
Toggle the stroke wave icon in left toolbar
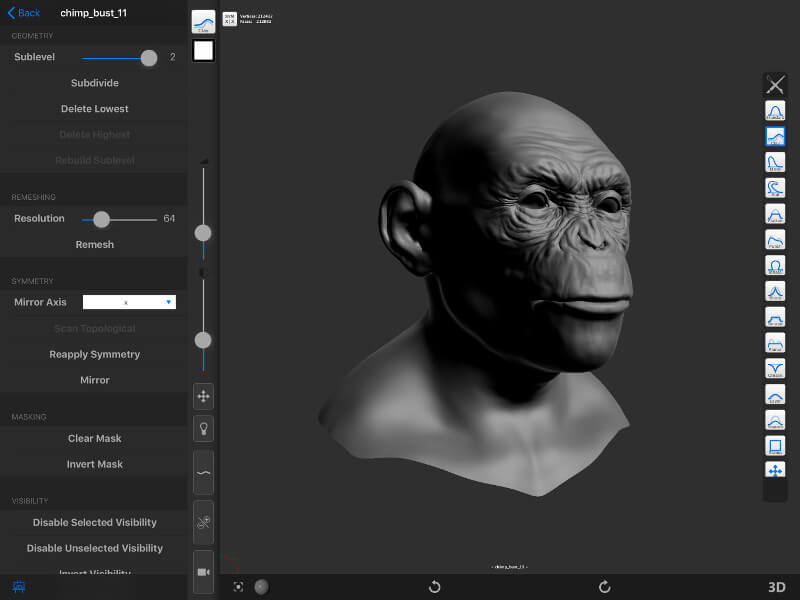203,472
